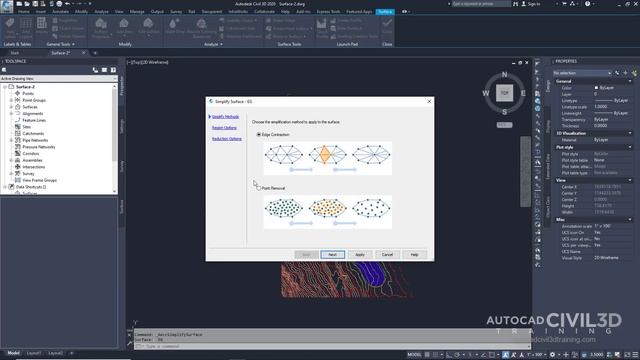Select Points in the Toolspace tree
This screenshot has height=360, width=640.
(x=28, y=93)
